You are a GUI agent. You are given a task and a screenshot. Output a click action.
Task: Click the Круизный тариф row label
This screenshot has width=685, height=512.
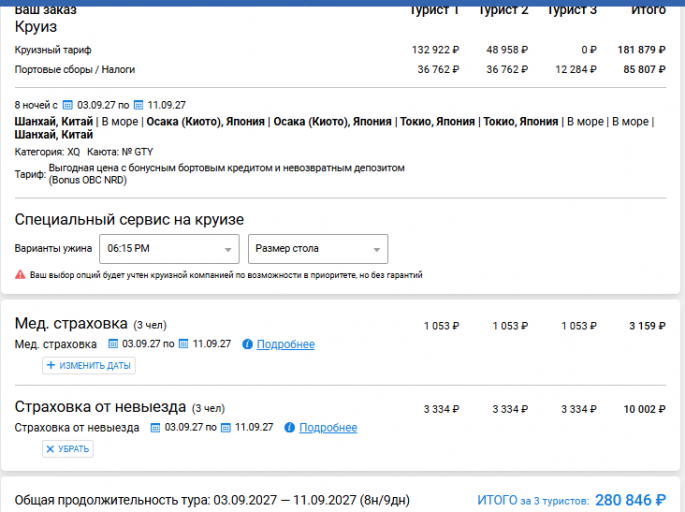[53, 50]
